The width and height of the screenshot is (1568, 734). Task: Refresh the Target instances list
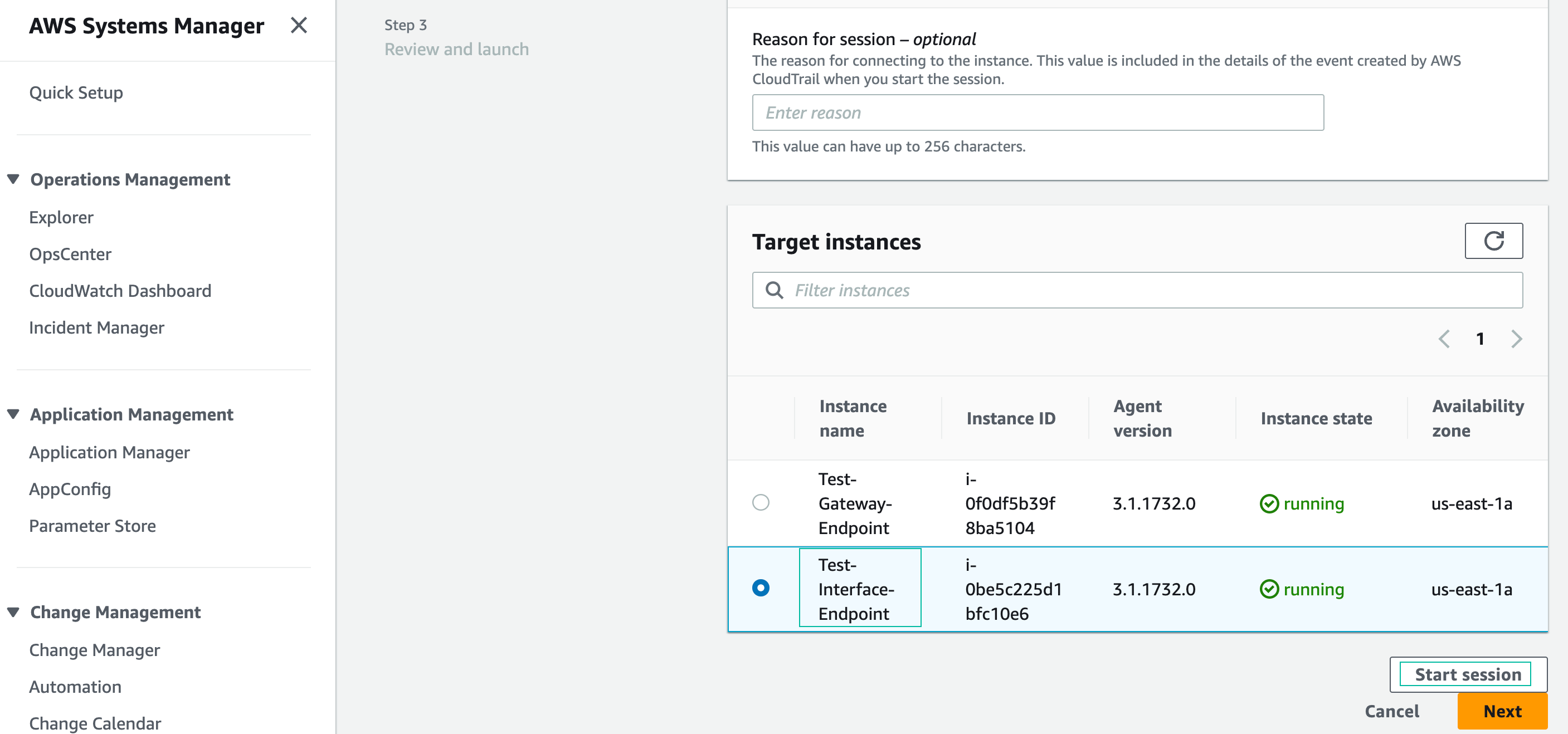click(x=1493, y=241)
